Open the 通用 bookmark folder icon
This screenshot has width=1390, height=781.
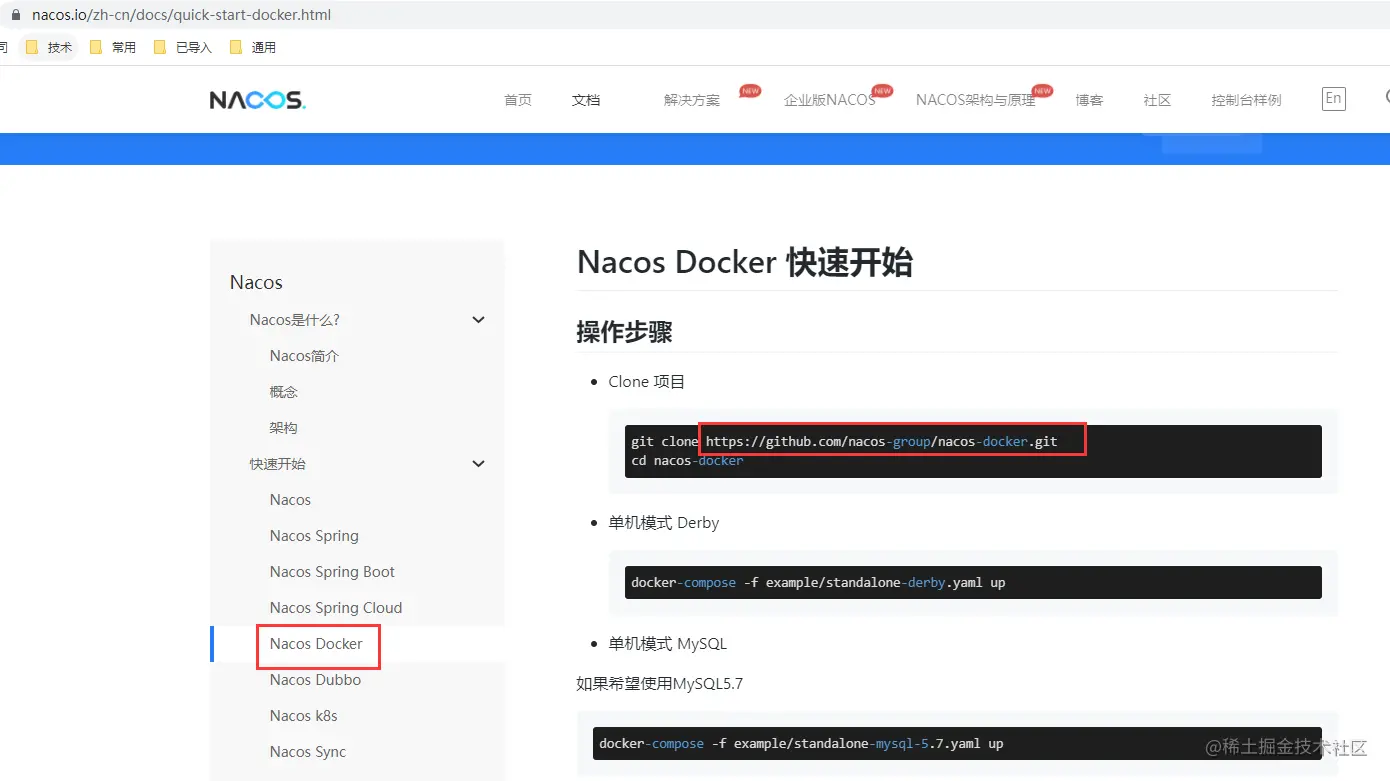(x=234, y=46)
